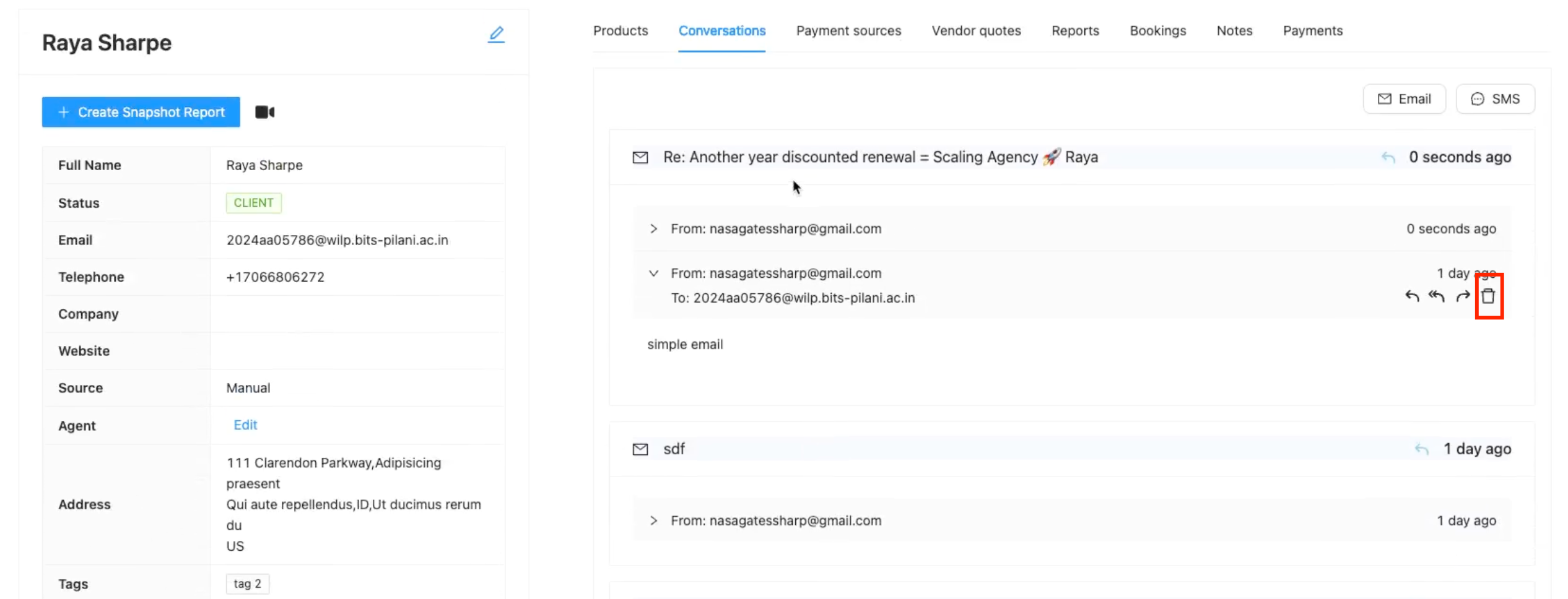Click the reply-all icon on expanded email
This screenshot has width=1568, height=599.
pyautogui.click(x=1437, y=296)
